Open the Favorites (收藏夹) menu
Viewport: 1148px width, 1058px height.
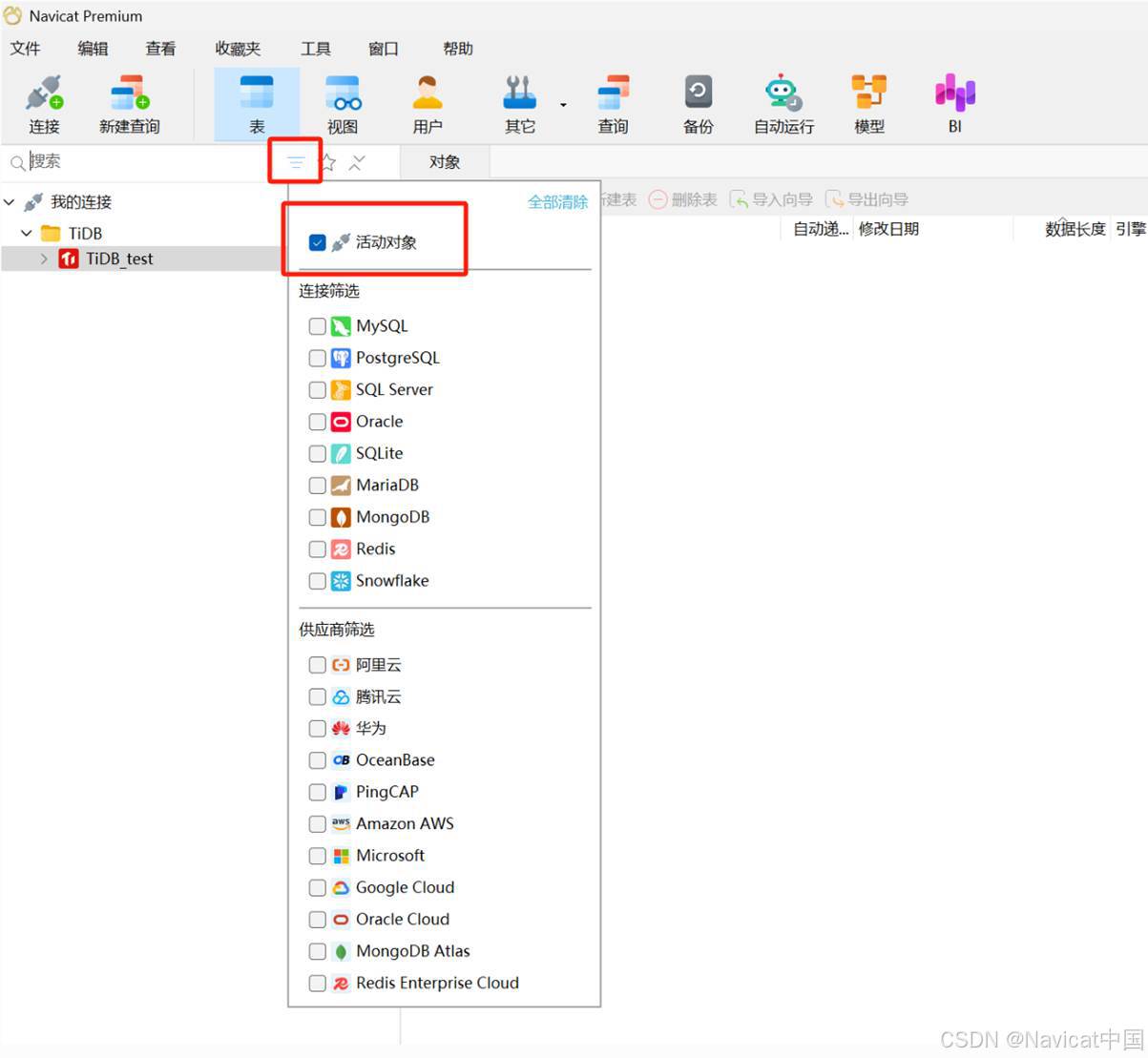[x=238, y=49]
